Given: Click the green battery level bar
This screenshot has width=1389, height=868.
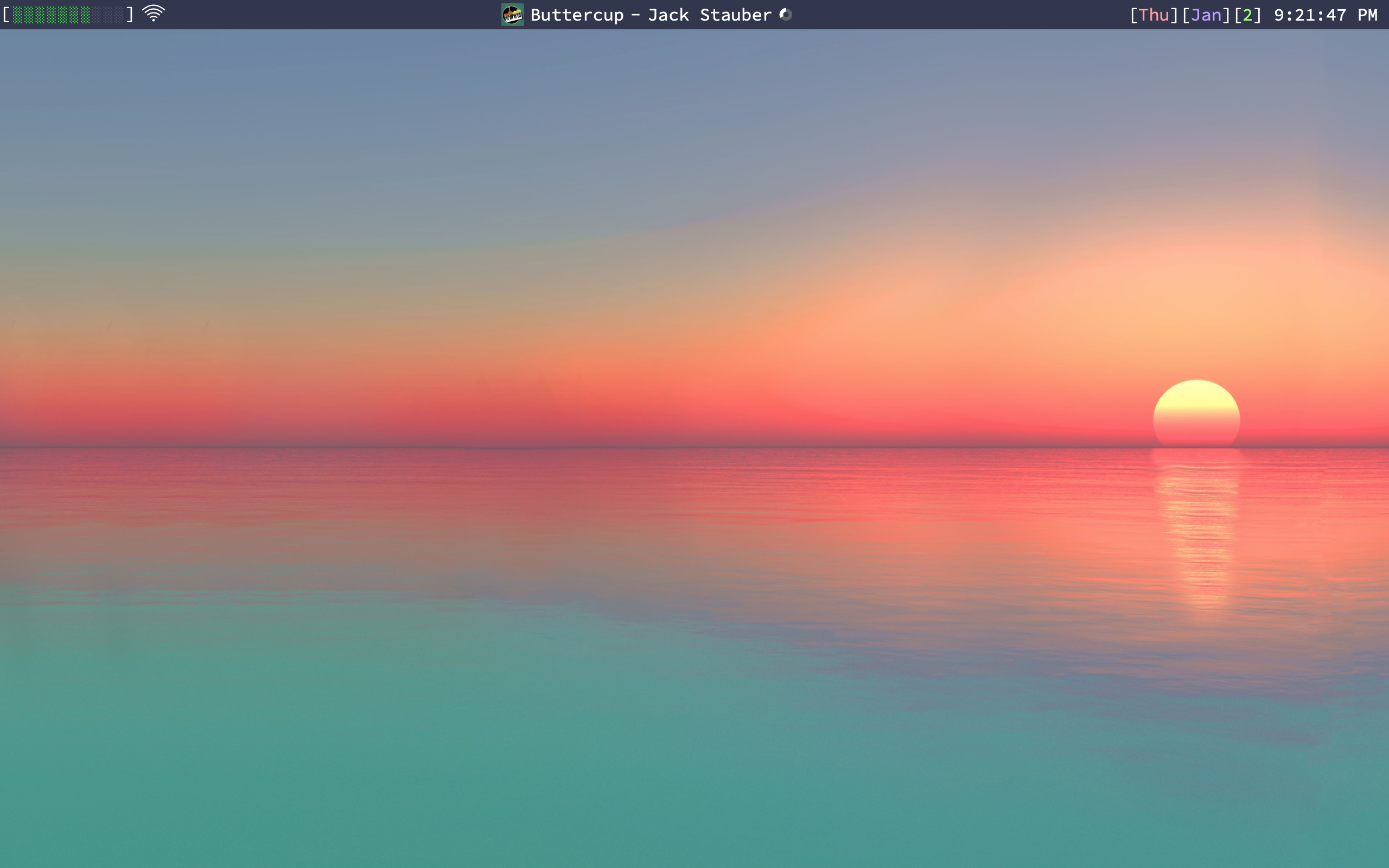Looking at the screenshot, I should [50, 15].
